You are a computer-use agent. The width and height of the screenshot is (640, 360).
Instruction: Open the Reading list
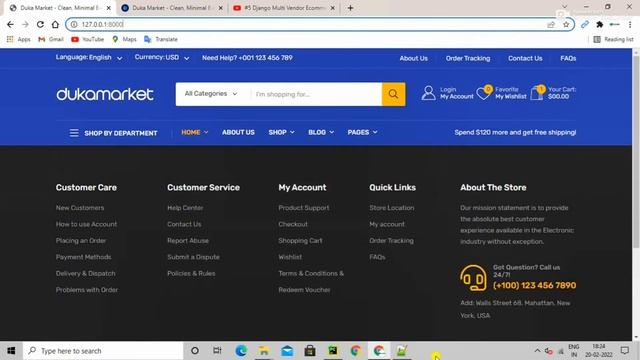pos(613,39)
